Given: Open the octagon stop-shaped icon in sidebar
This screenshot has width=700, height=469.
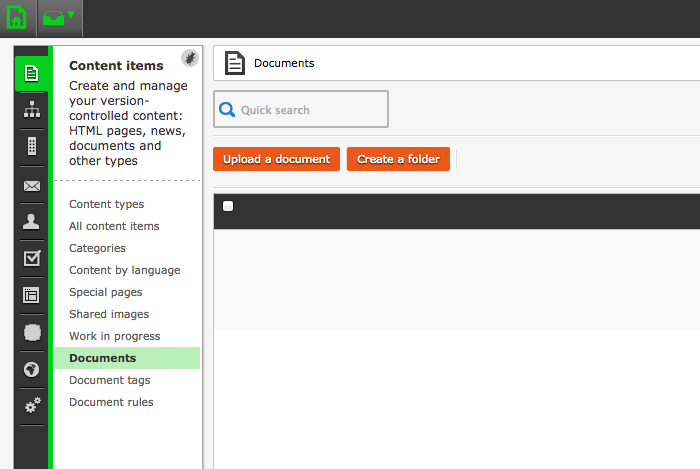Looking at the screenshot, I should tap(32, 332).
